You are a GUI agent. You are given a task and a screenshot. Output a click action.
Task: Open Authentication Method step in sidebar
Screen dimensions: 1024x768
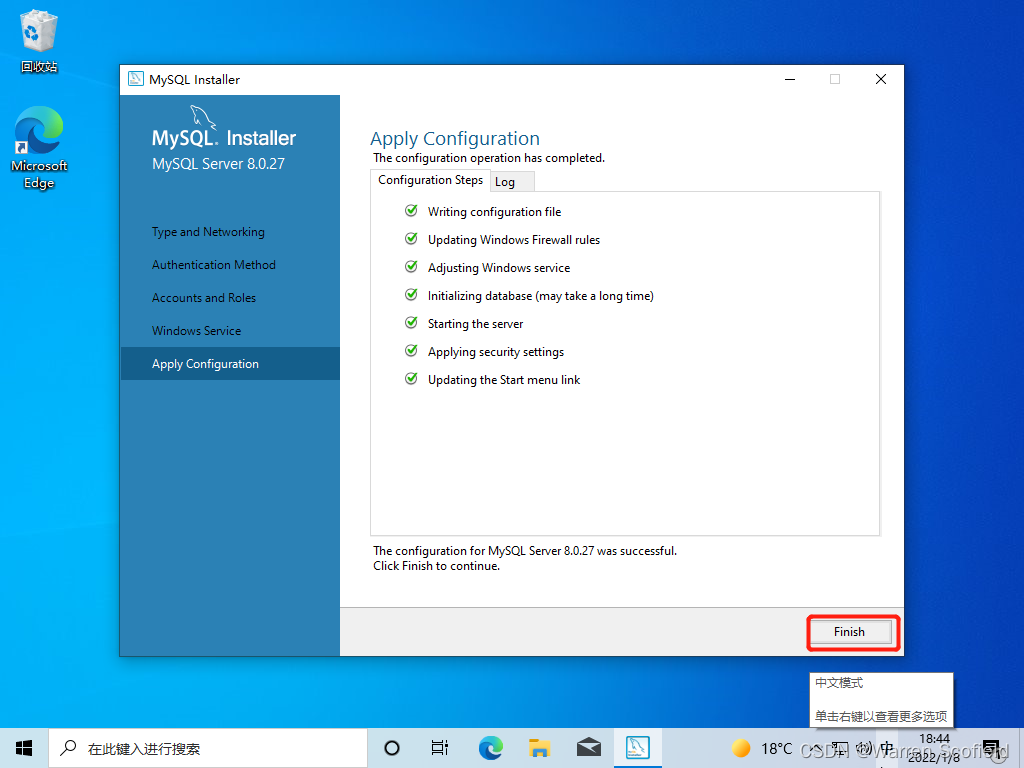[214, 264]
